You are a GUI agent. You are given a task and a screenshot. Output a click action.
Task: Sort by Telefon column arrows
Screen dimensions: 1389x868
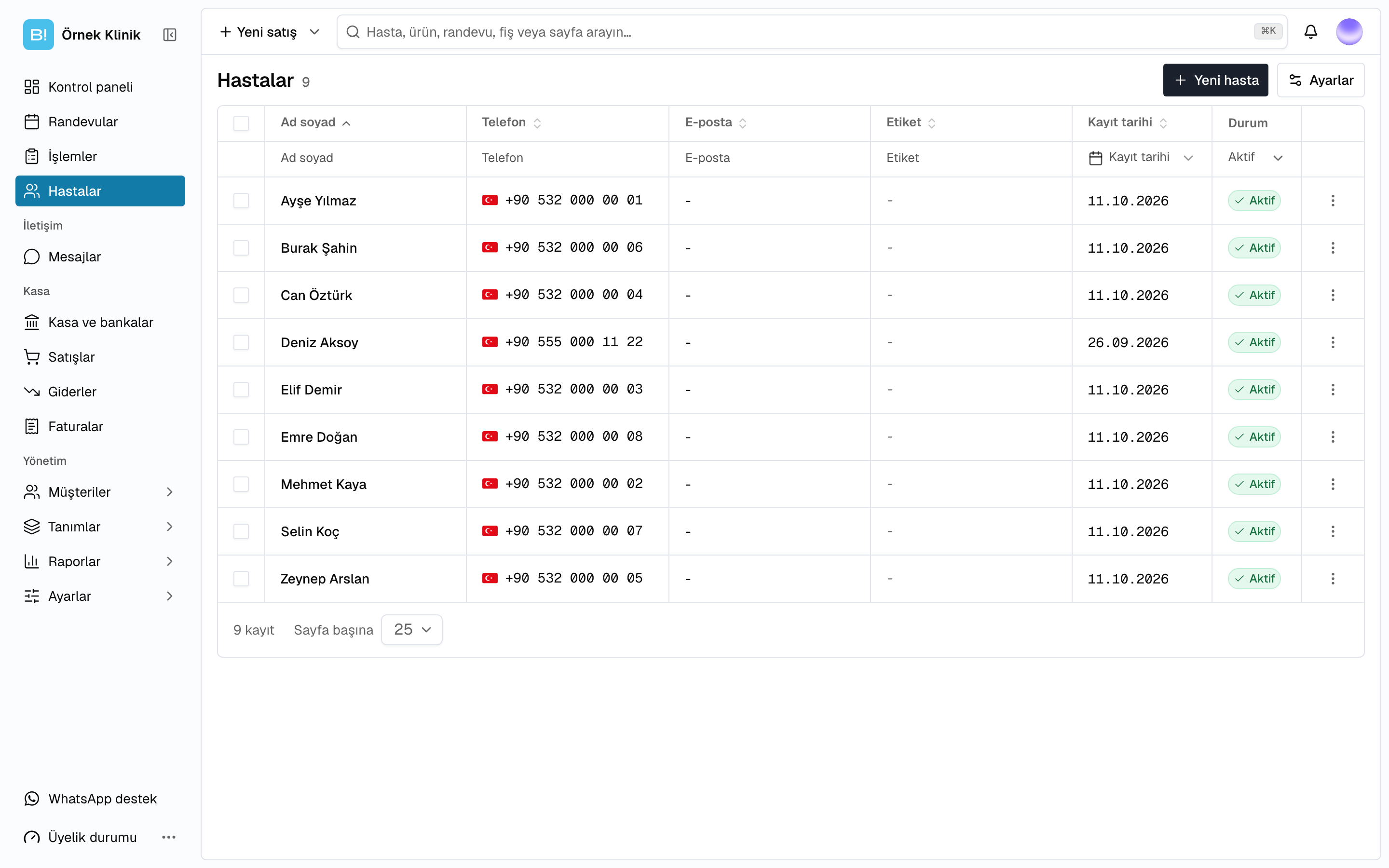[537, 123]
